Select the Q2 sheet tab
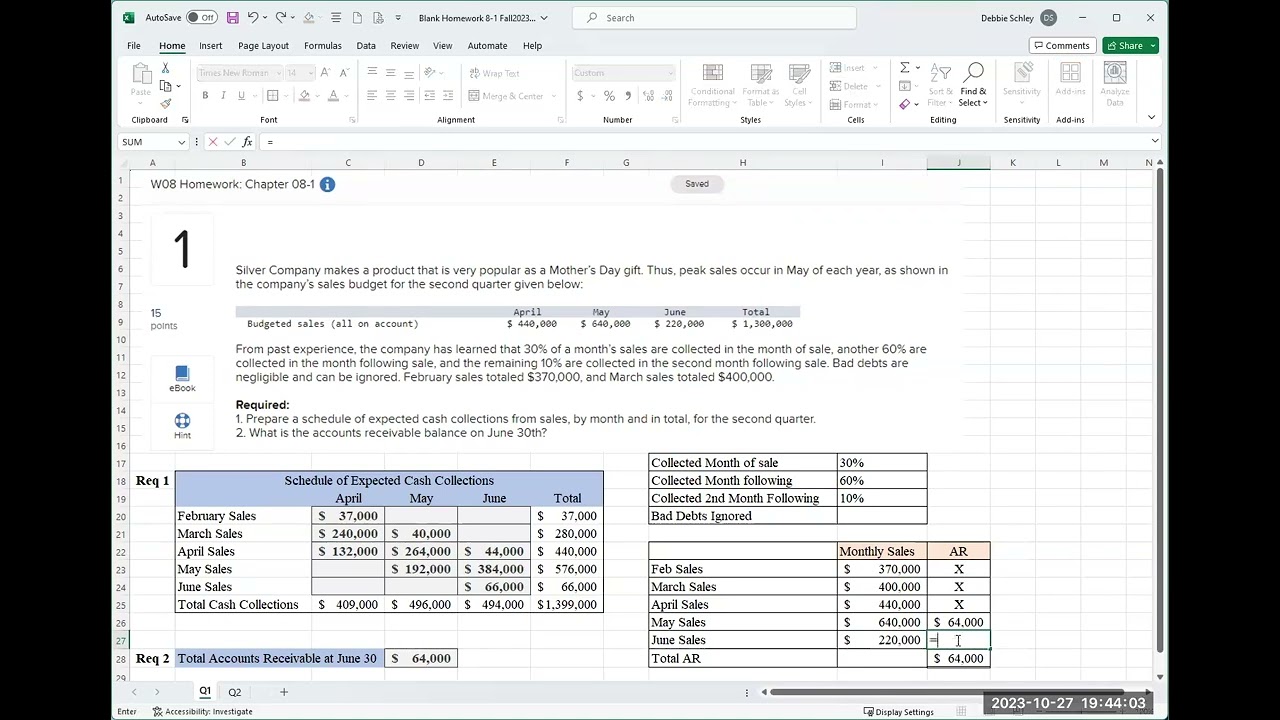The height and width of the screenshot is (720, 1280). click(x=234, y=692)
